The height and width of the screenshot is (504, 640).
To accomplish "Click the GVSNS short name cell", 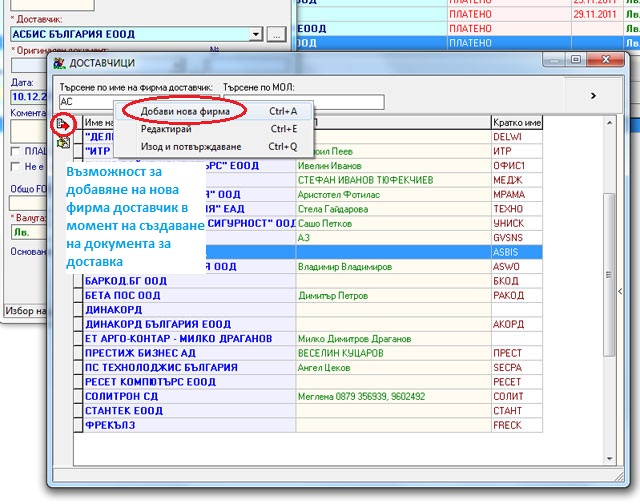I will [x=517, y=238].
